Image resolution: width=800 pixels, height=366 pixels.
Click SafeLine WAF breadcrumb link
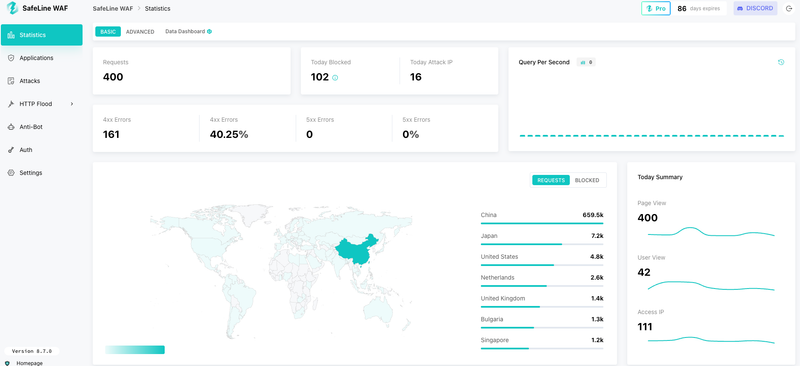(x=113, y=9)
